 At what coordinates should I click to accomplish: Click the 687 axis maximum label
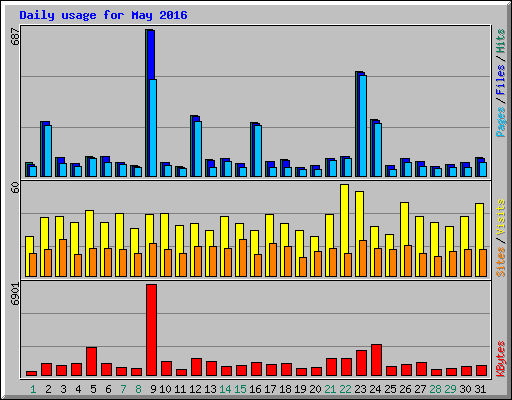pyautogui.click(x=15, y=37)
